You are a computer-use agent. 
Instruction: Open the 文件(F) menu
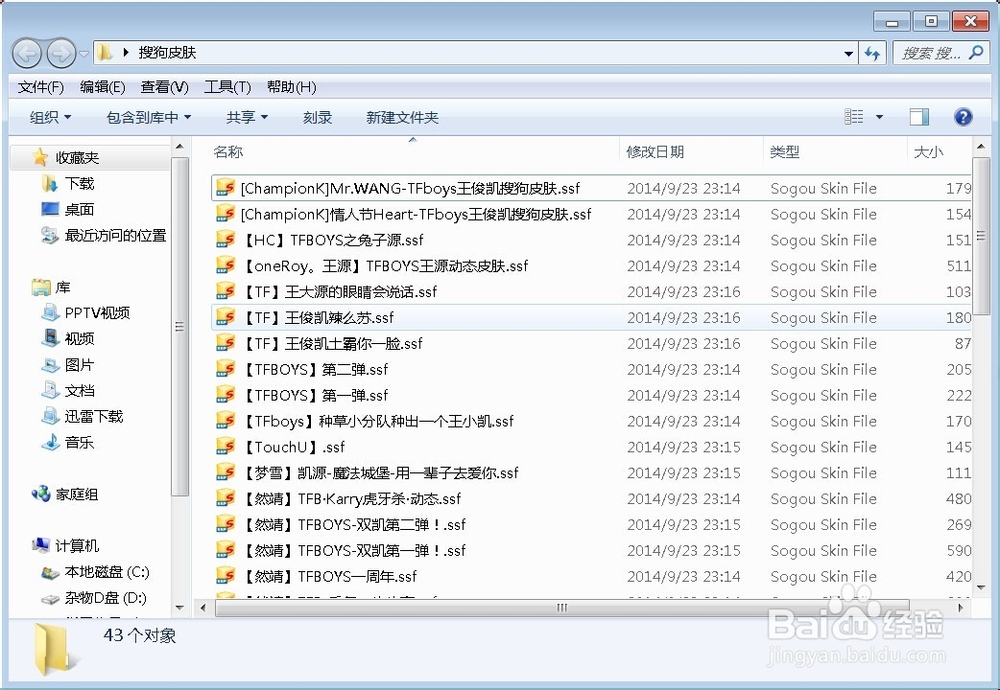point(41,87)
